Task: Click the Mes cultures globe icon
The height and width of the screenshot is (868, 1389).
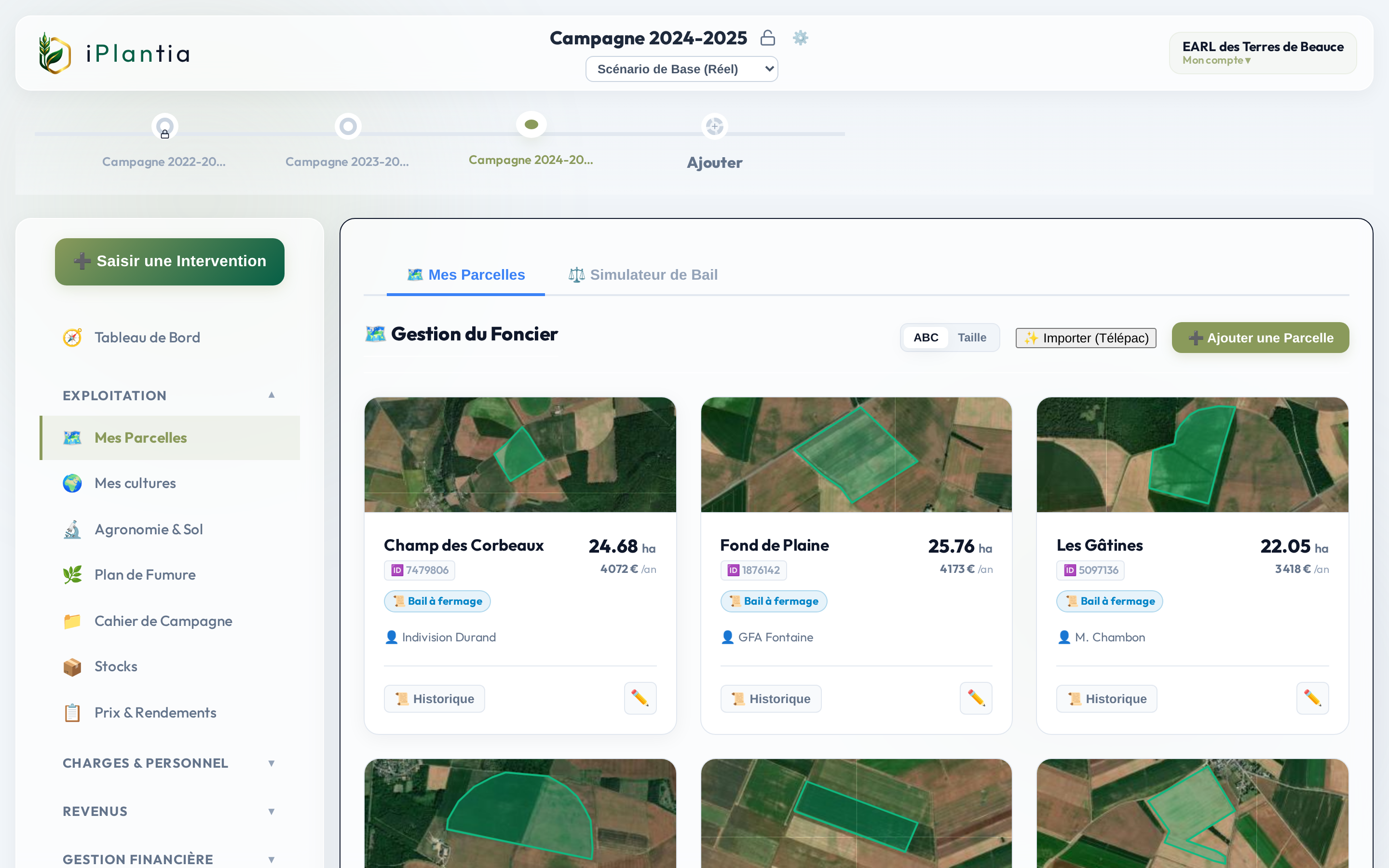Action: pyautogui.click(x=72, y=483)
